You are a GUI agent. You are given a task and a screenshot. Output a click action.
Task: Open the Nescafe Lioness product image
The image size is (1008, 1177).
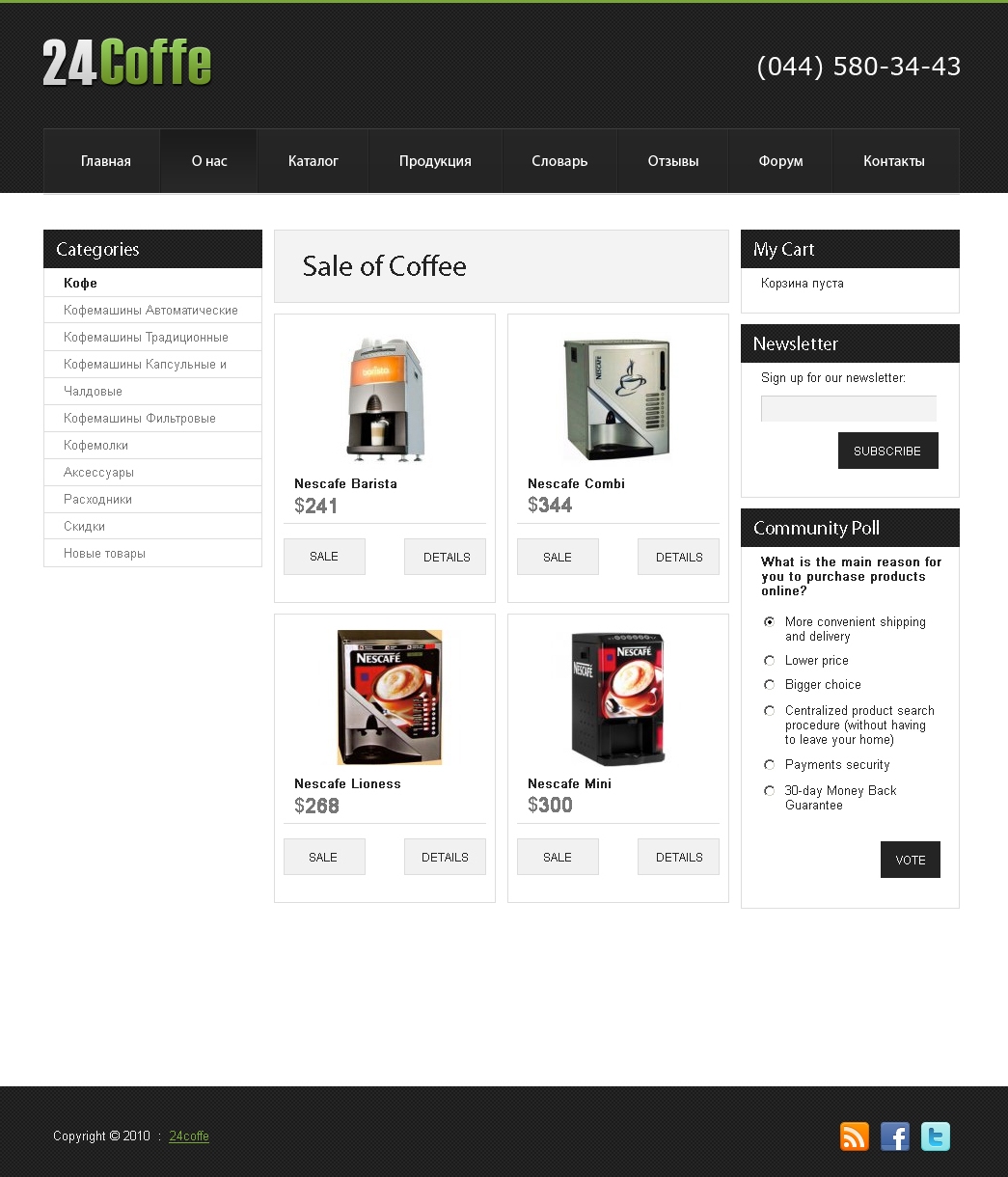[390, 697]
